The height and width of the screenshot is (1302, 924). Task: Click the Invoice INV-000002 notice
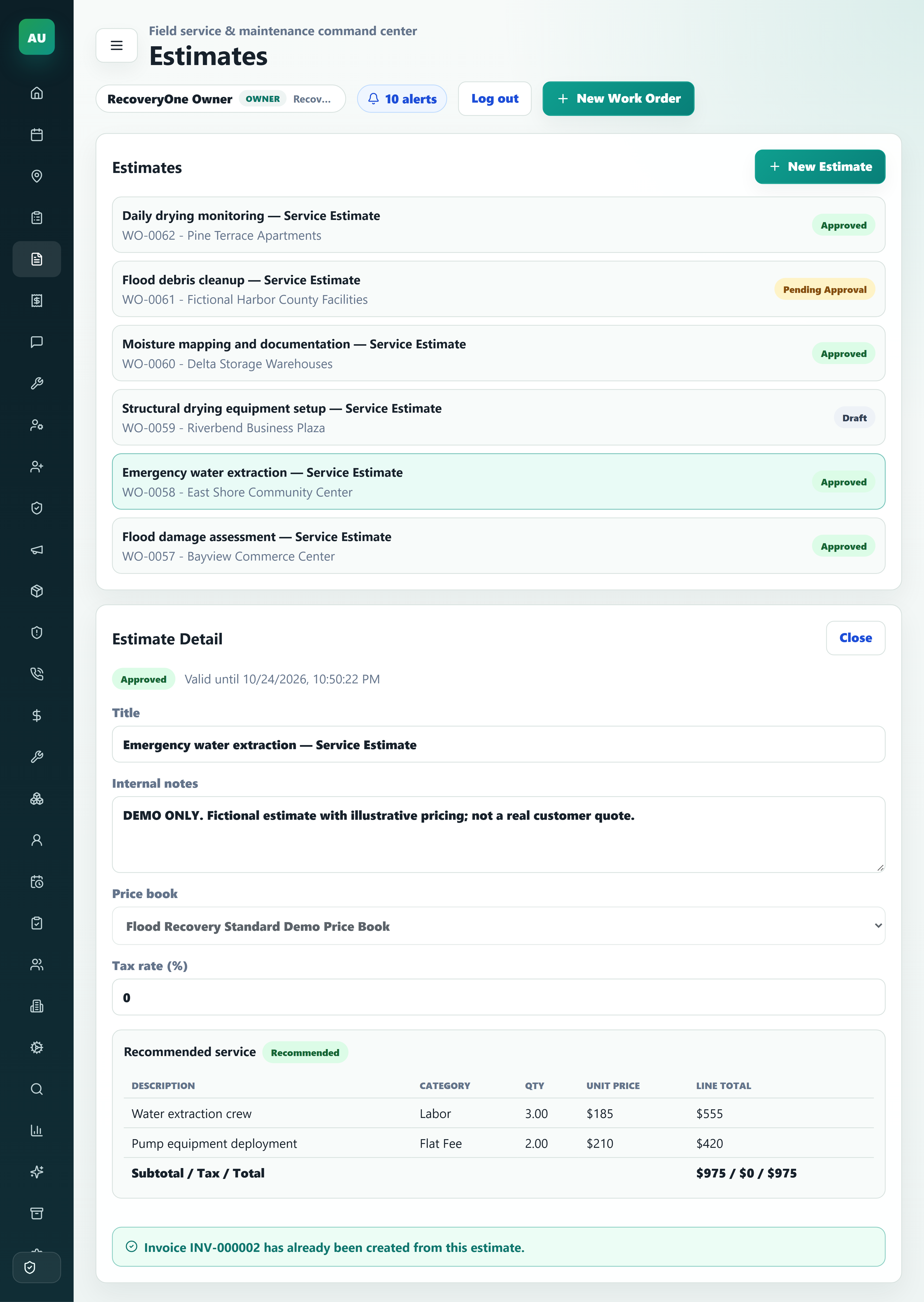point(499,1247)
